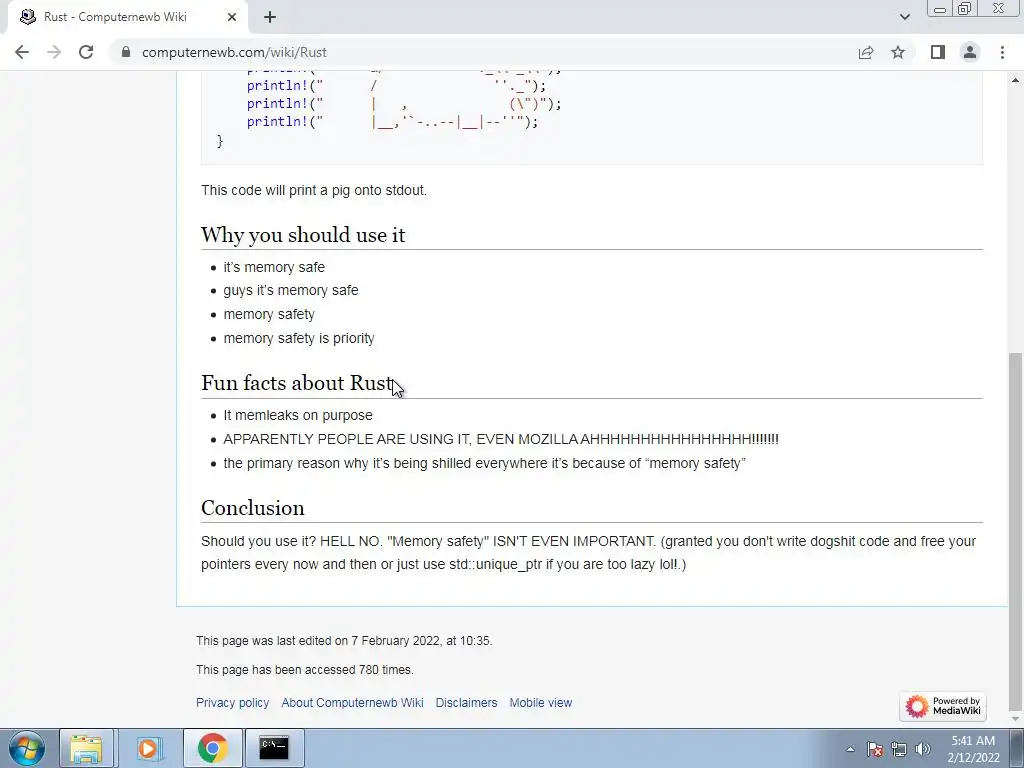Open About Computernewb Wiki link
This screenshot has height=768, width=1024.
(x=352, y=703)
